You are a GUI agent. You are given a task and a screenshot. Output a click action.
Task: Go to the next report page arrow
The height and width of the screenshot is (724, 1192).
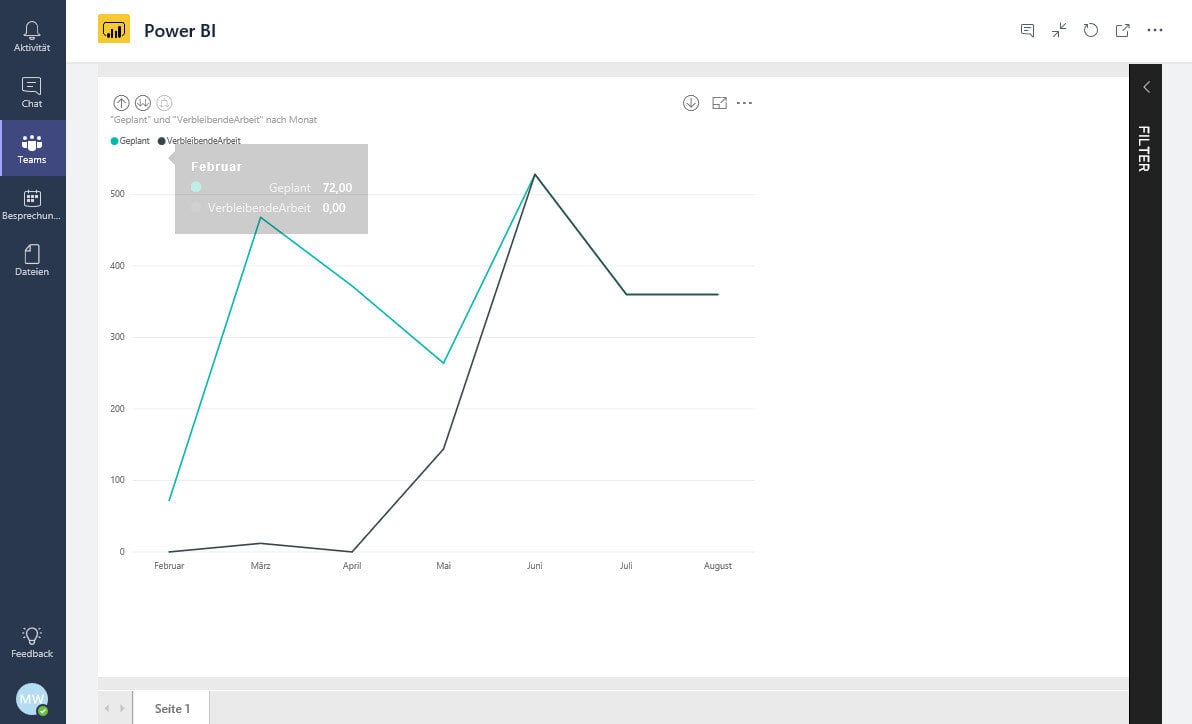coord(122,708)
